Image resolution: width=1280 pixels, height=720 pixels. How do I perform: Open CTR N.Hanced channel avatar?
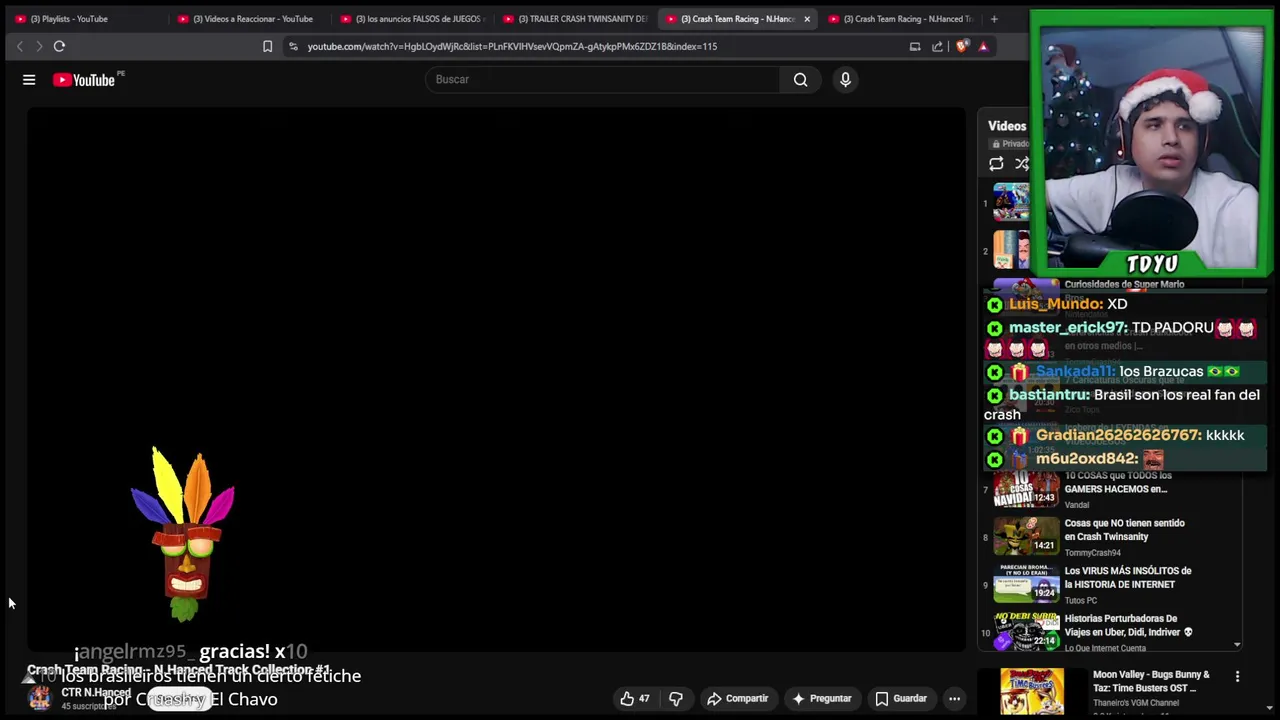point(40,698)
